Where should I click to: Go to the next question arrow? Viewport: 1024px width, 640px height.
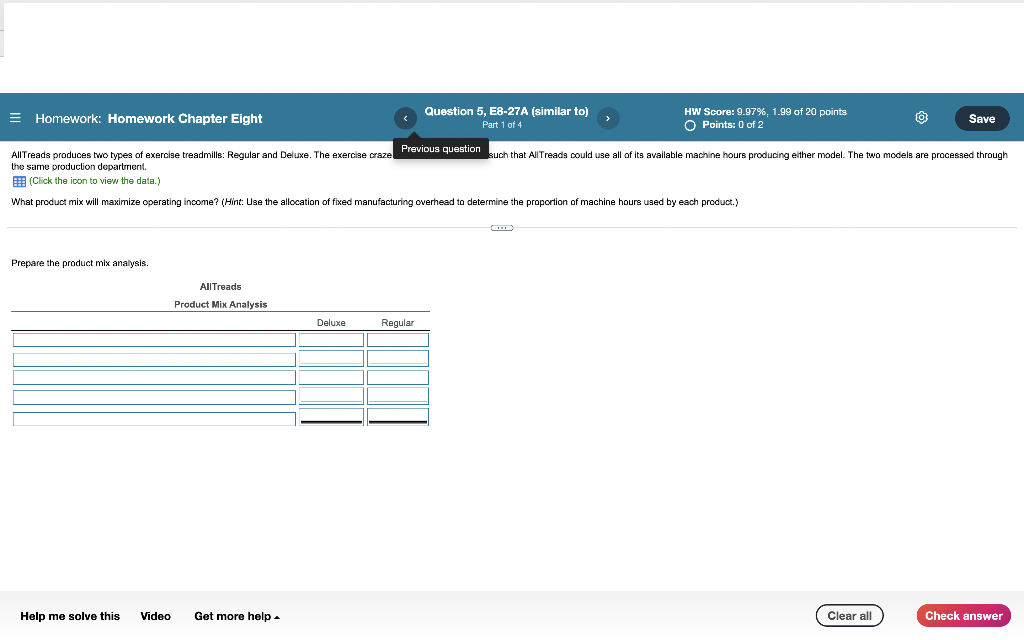point(607,118)
